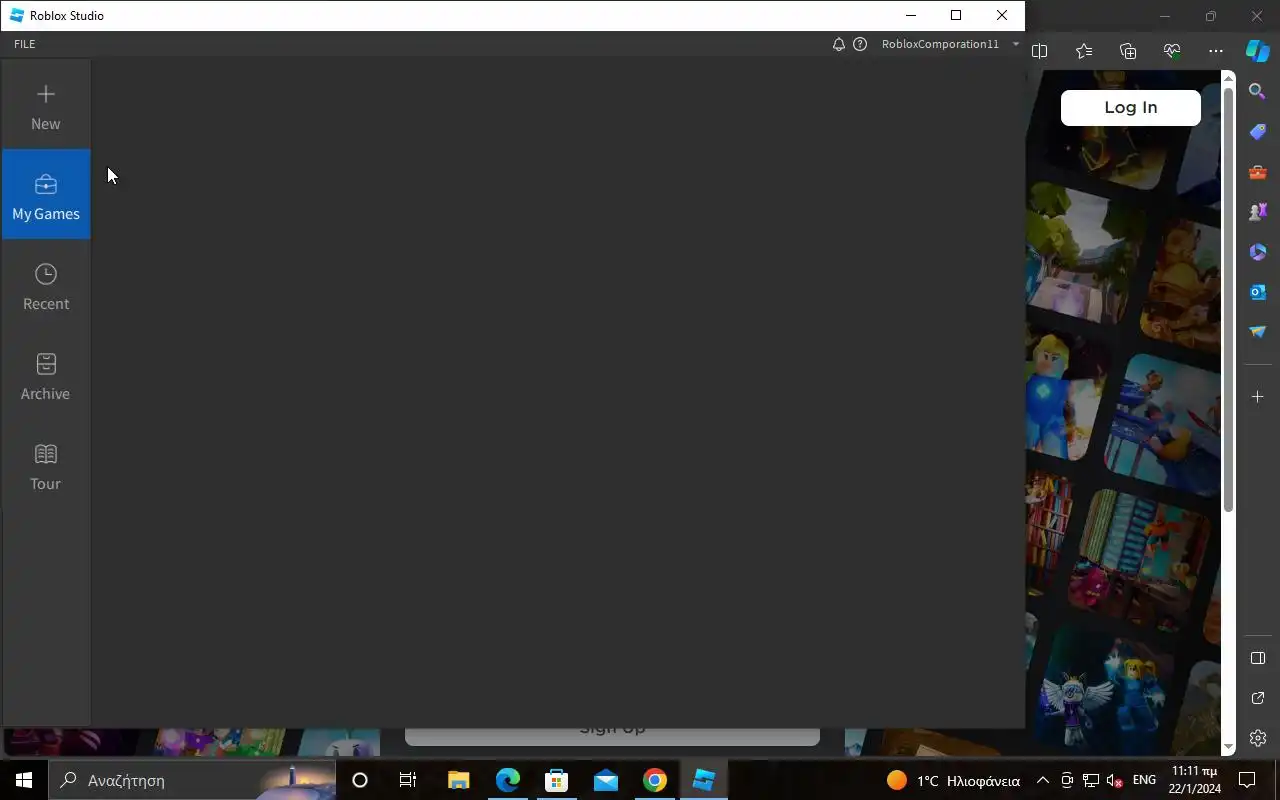Open the Recent tab
This screenshot has width=1280, height=800.
coord(46,285)
